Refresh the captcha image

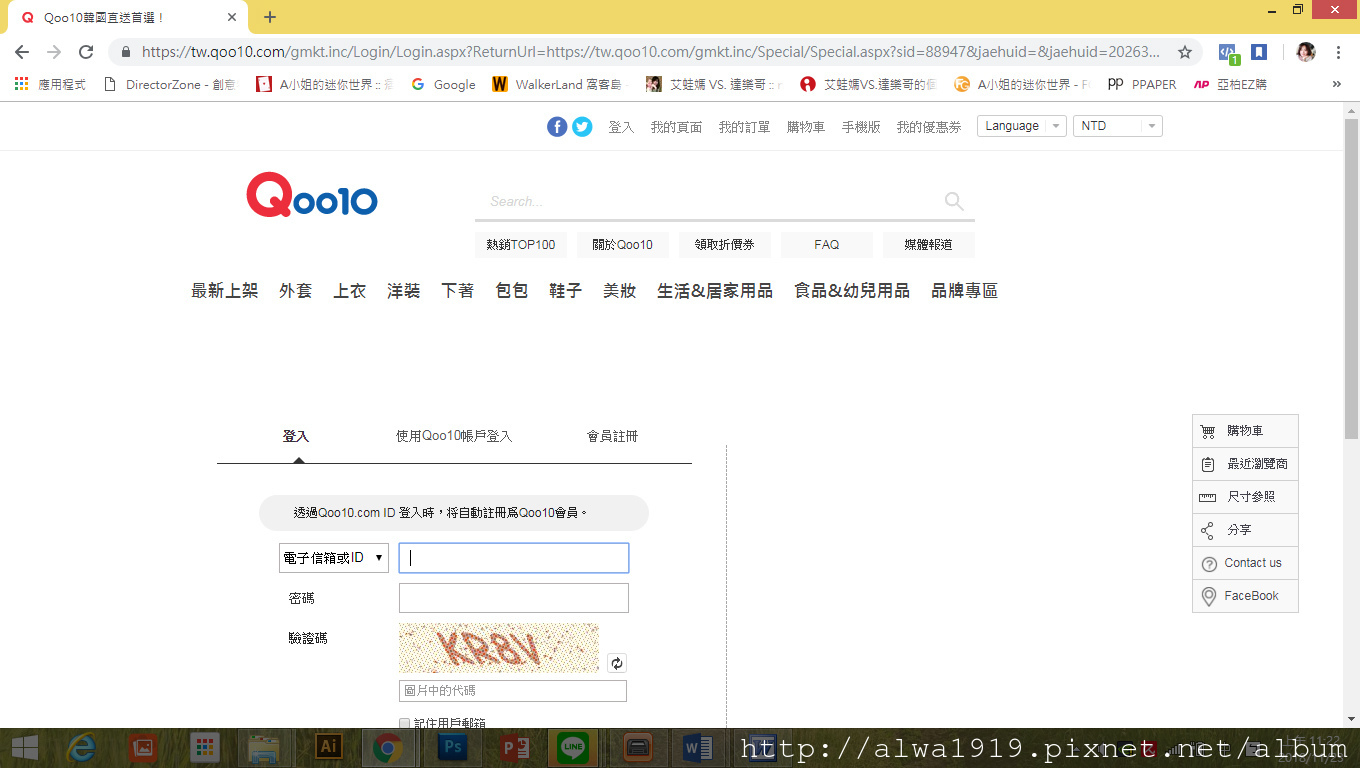pyautogui.click(x=617, y=663)
